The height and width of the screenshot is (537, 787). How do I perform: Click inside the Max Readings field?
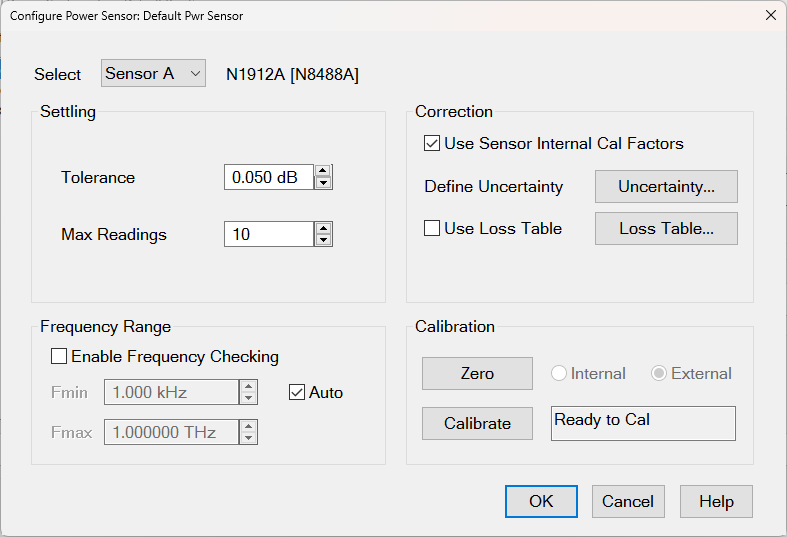(x=267, y=234)
